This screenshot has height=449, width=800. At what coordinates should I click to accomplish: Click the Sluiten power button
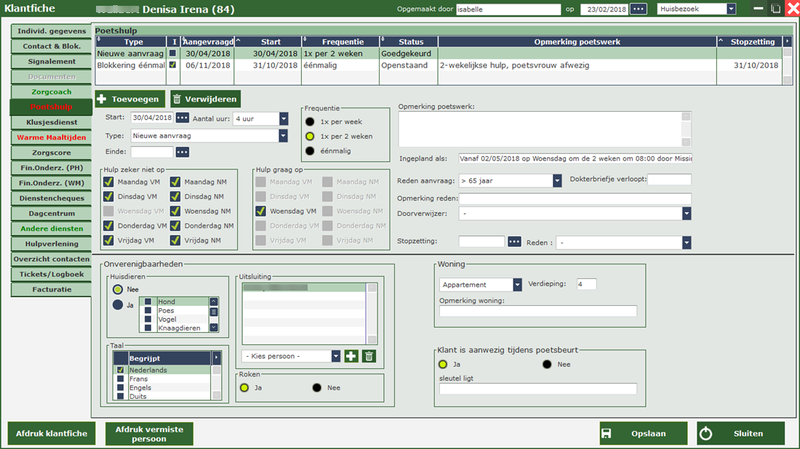click(x=740, y=433)
